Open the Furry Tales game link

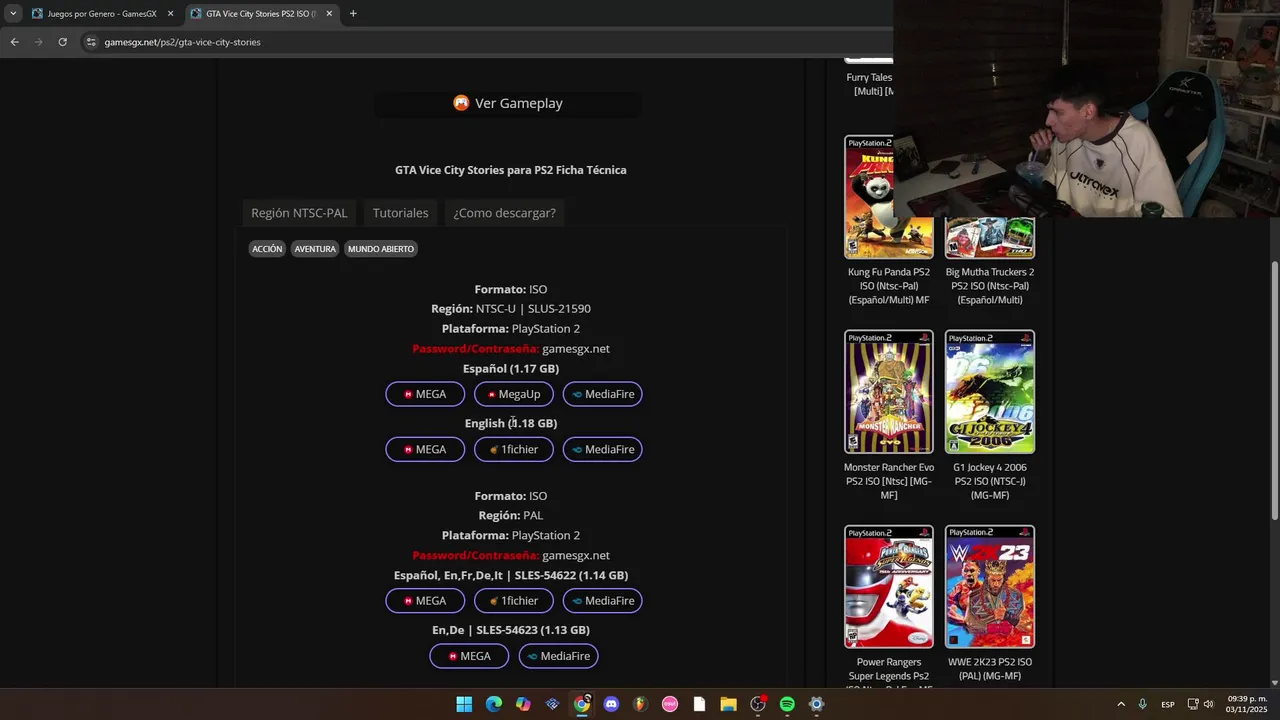pyautogui.click(x=869, y=84)
